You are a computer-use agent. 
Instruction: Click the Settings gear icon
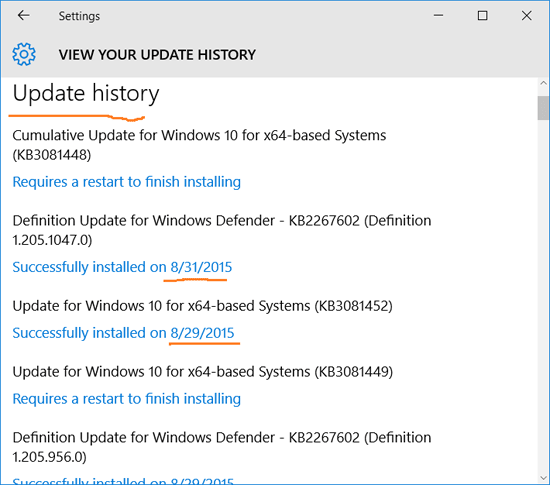point(24,54)
